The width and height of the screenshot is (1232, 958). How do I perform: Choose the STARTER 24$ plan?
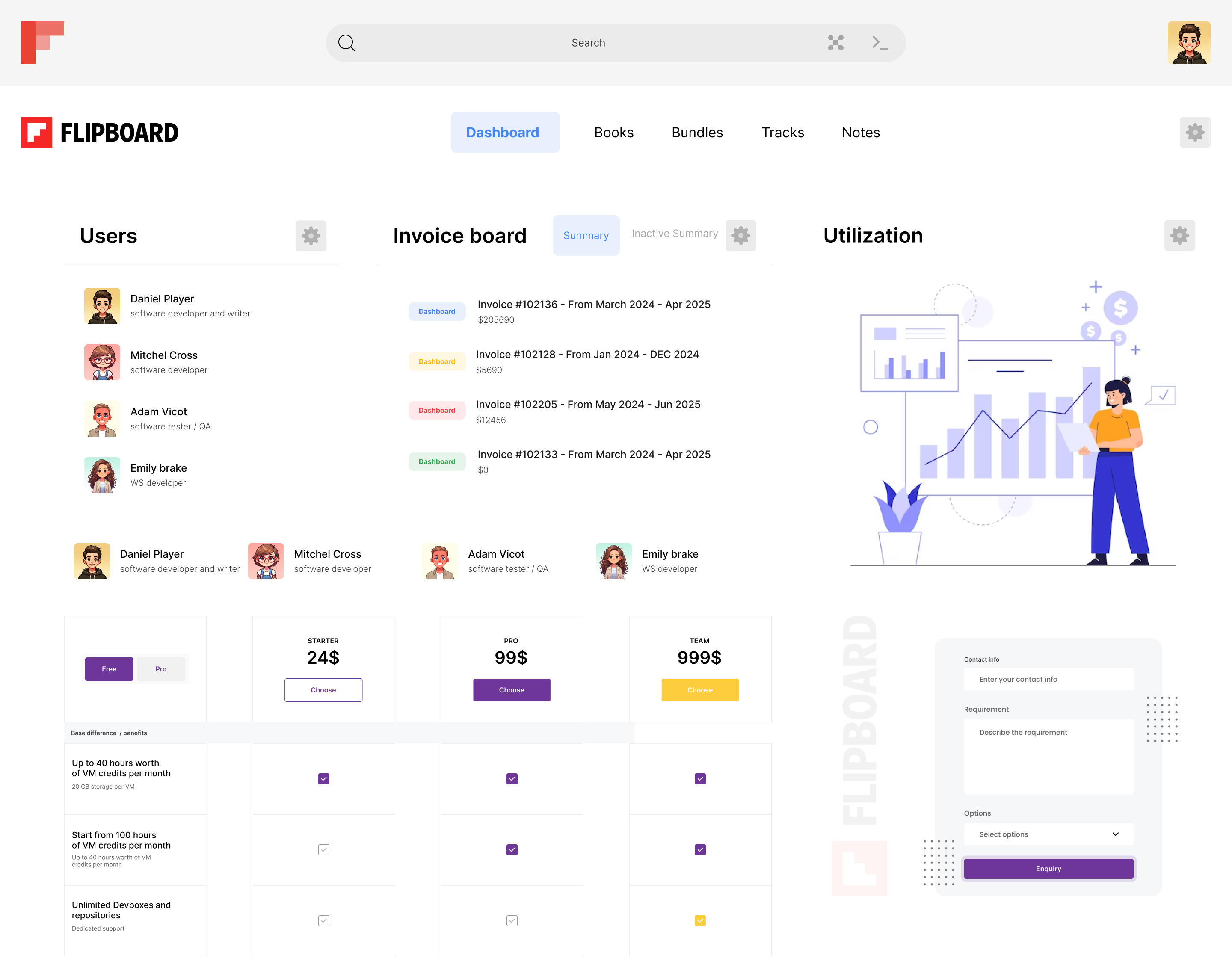(323, 689)
